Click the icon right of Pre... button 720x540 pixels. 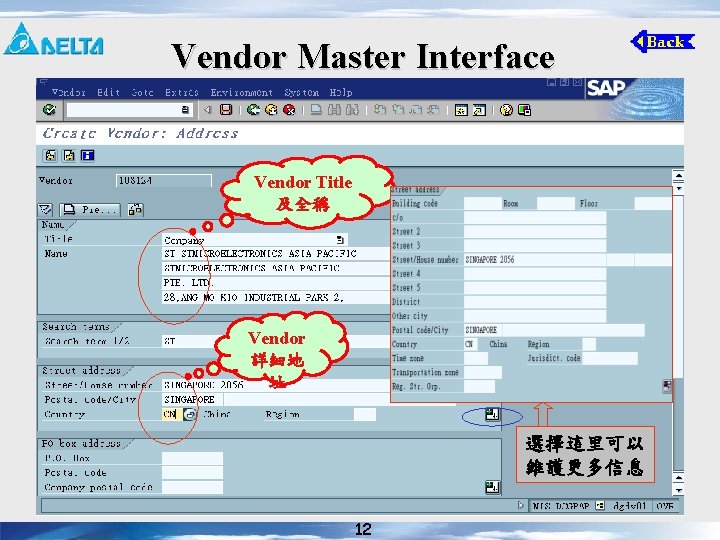click(x=135, y=210)
